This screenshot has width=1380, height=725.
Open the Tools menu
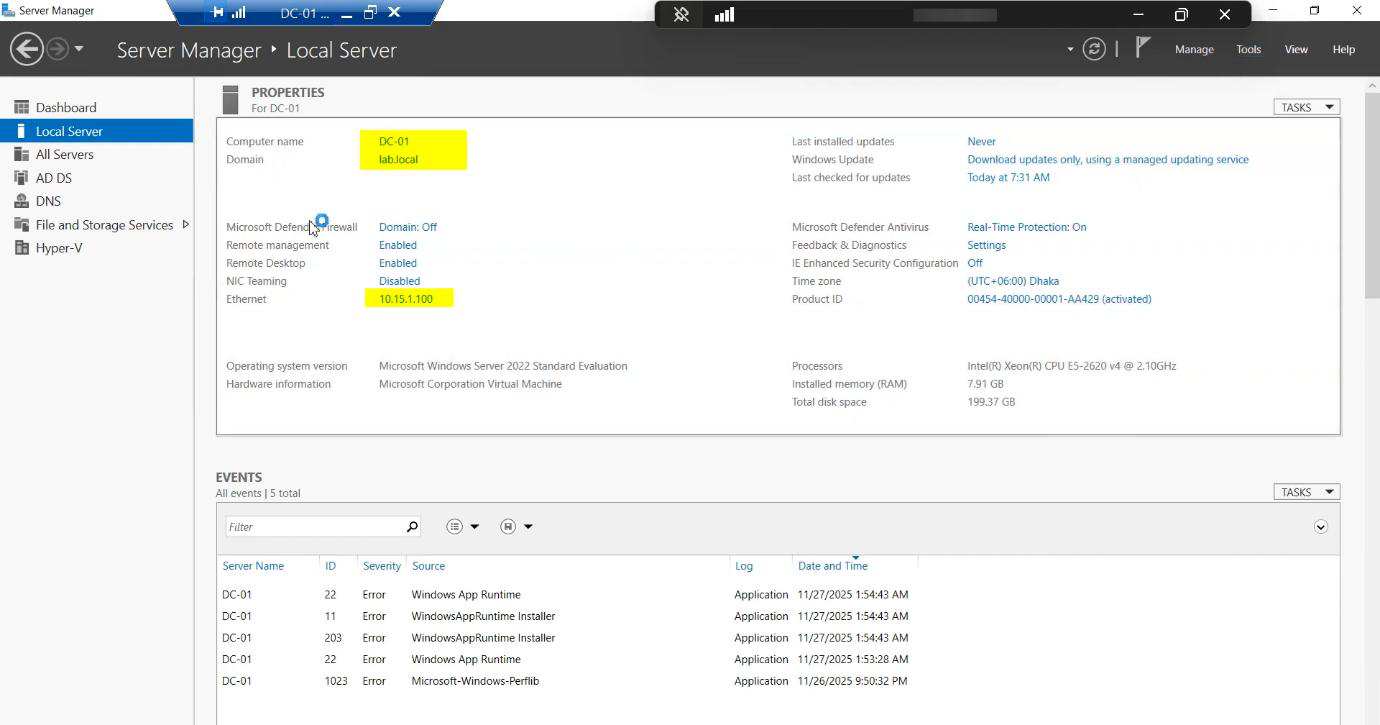tap(1248, 49)
